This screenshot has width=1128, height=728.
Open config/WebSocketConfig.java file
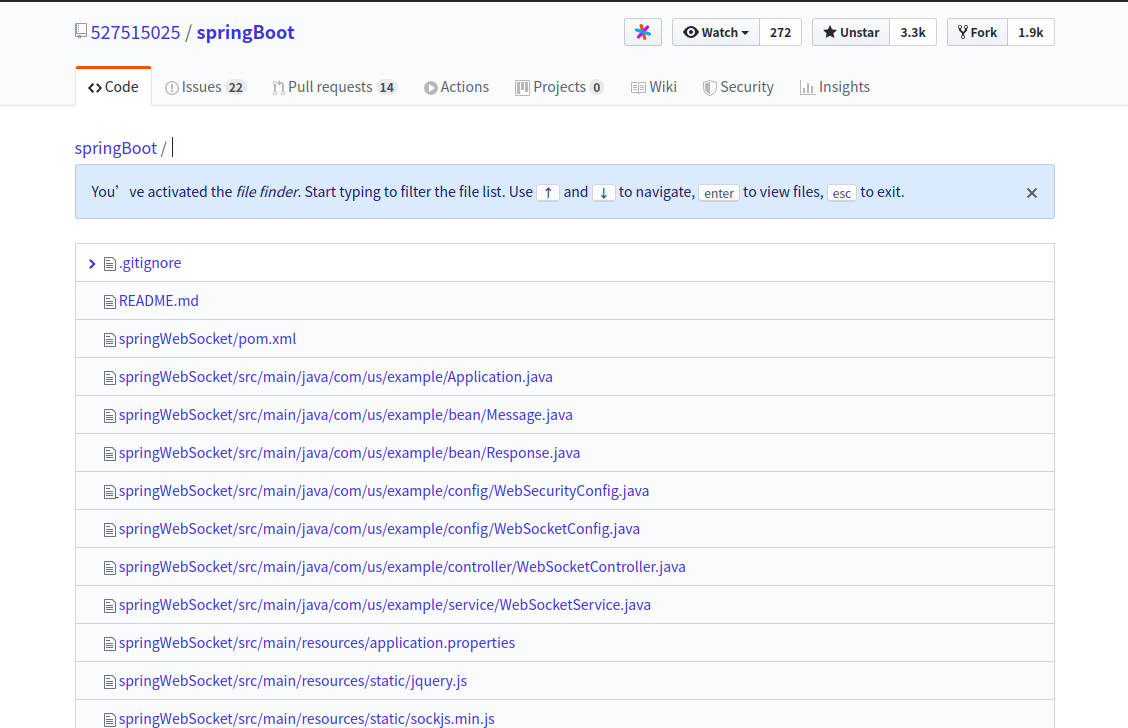point(379,529)
